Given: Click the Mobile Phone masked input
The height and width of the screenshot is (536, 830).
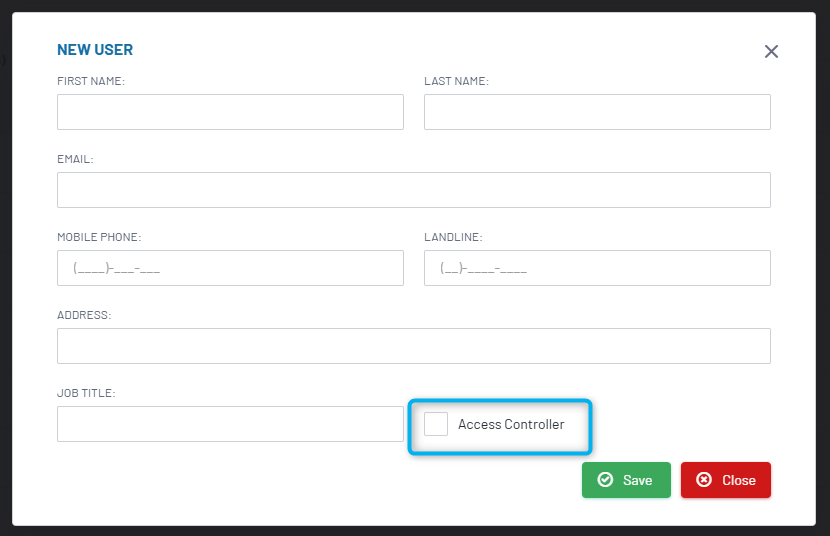Looking at the screenshot, I should [230, 268].
